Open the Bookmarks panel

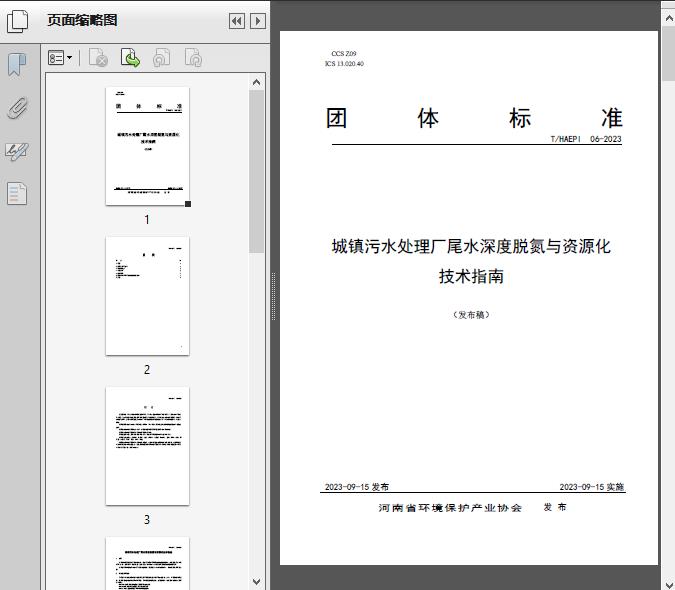coord(17,65)
